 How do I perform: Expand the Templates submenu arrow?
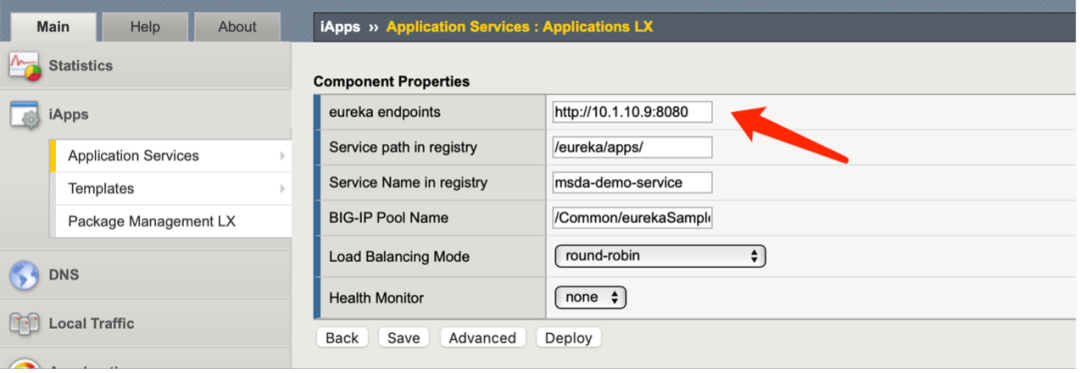click(282, 189)
